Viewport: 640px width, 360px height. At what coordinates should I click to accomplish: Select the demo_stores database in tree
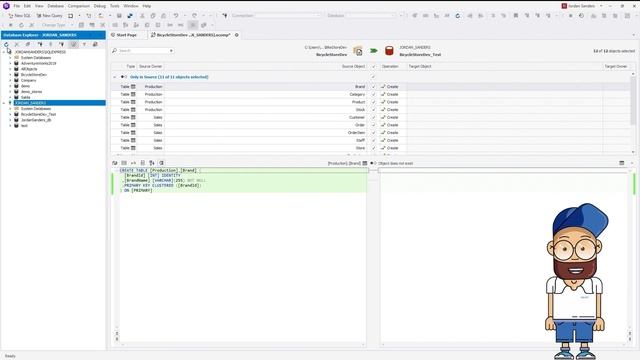point(31,92)
